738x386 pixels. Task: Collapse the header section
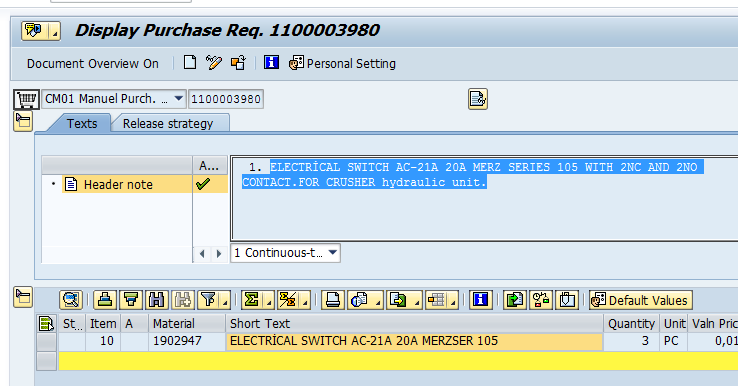tap(23, 122)
